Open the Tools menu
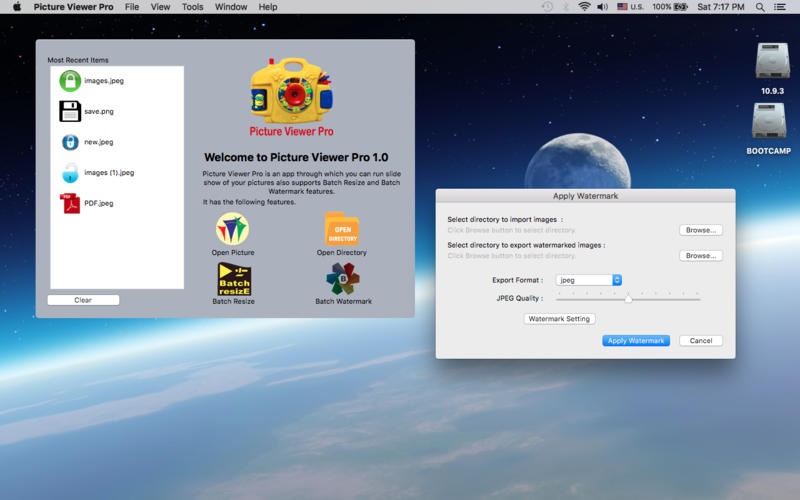 pyautogui.click(x=192, y=7)
